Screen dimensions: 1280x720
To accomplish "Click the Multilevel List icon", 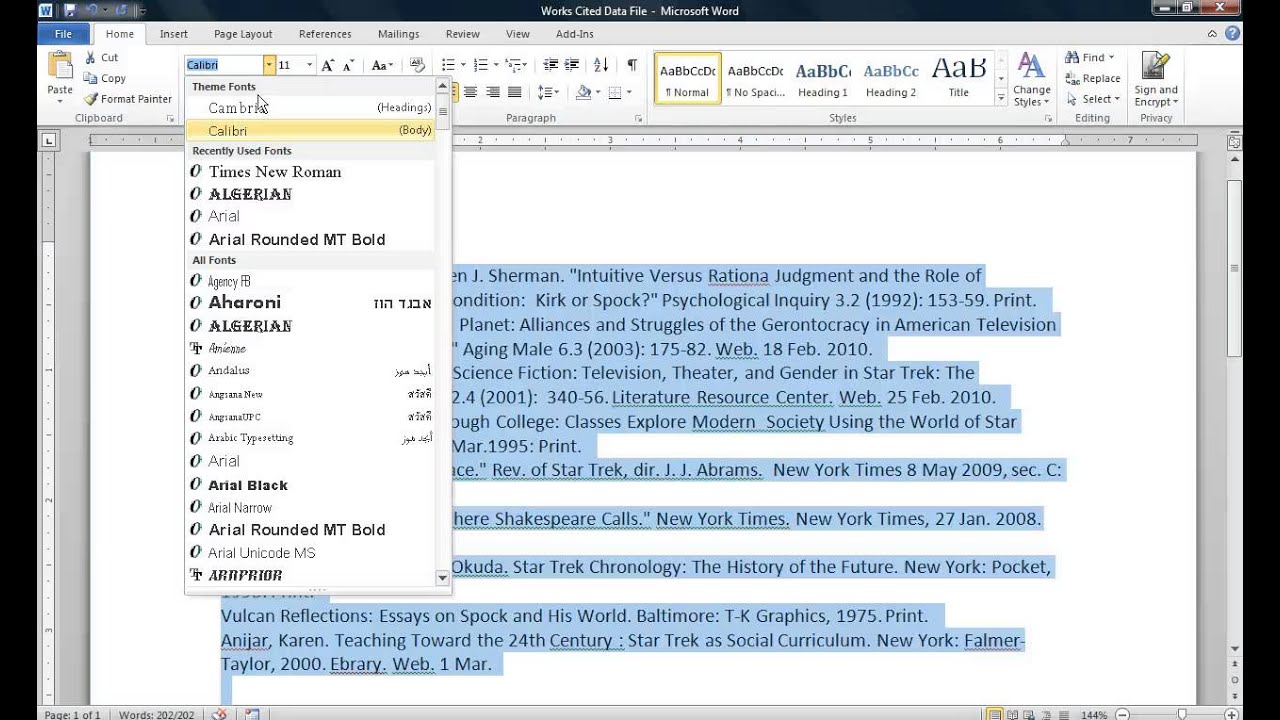I will point(513,65).
